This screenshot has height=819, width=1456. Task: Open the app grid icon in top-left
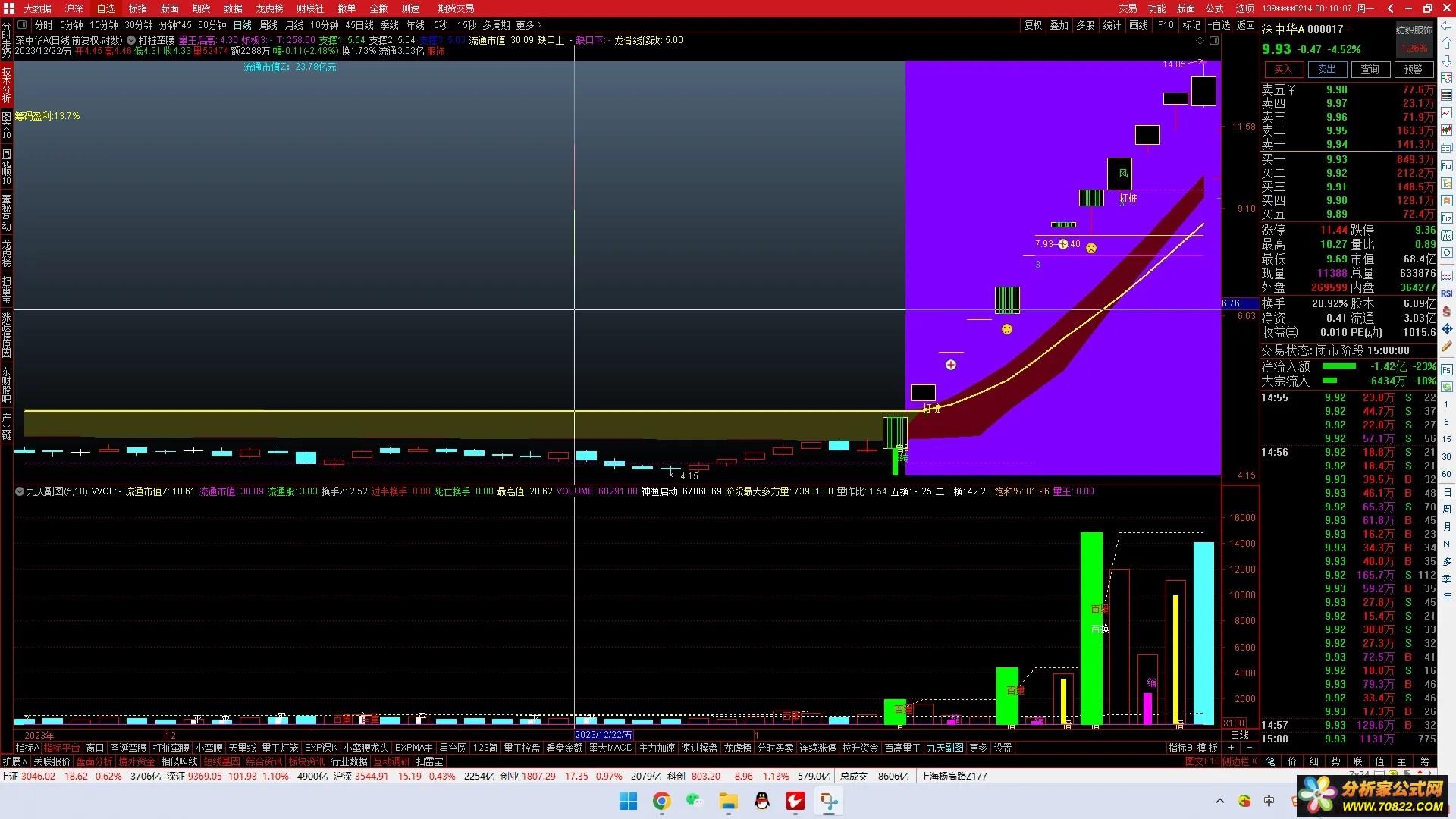click(8, 8)
